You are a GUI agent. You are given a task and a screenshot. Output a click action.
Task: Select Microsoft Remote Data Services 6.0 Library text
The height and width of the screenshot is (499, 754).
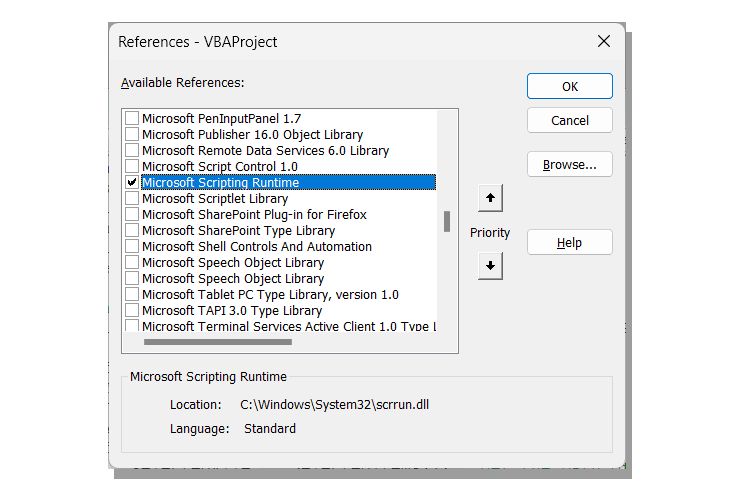click(265, 150)
